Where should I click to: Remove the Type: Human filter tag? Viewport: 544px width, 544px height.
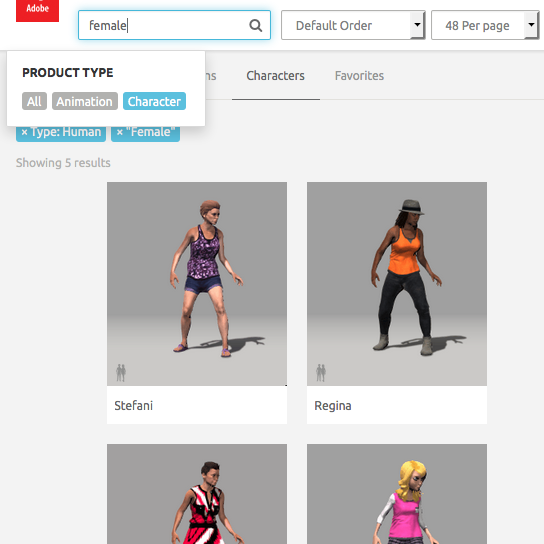pyautogui.click(x=24, y=132)
